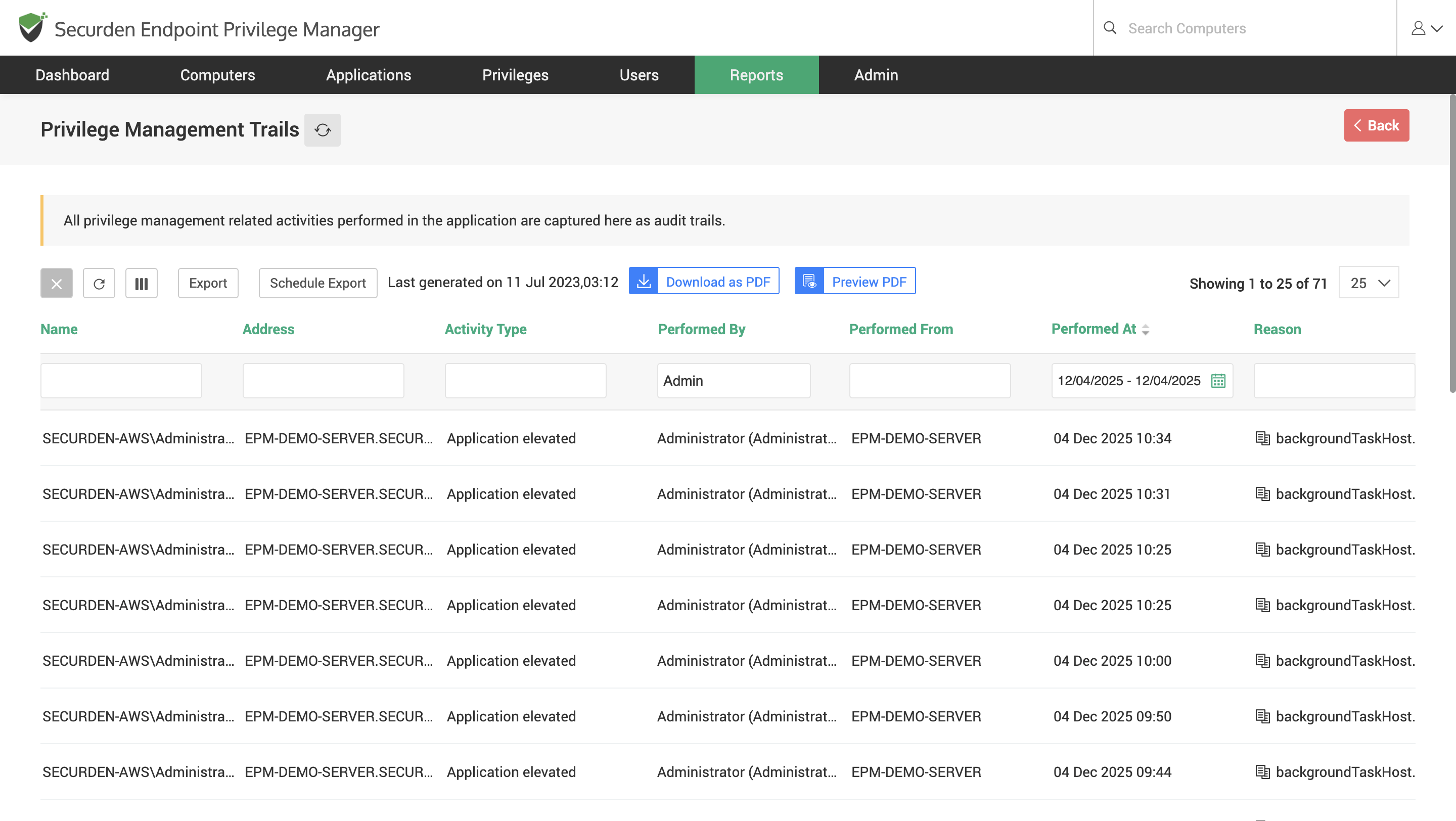Click the Performed By filter field
This screenshot has height=821, width=1456.
coord(733,381)
